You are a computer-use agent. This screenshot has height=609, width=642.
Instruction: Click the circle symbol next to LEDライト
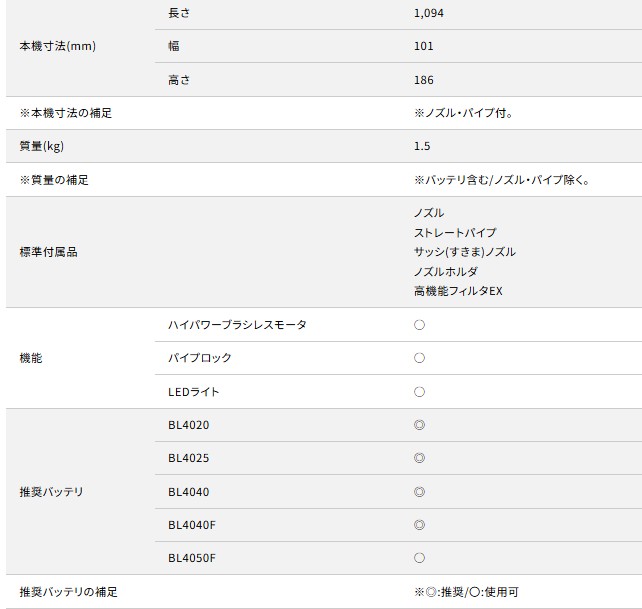tap(419, 392)
